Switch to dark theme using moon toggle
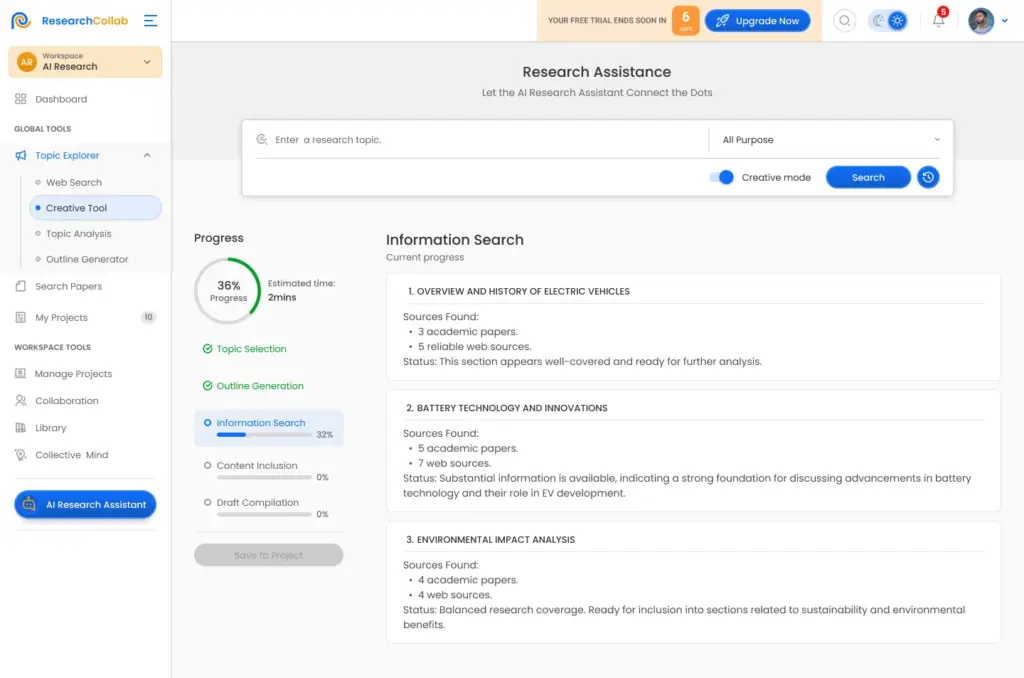 coord(878,20)
